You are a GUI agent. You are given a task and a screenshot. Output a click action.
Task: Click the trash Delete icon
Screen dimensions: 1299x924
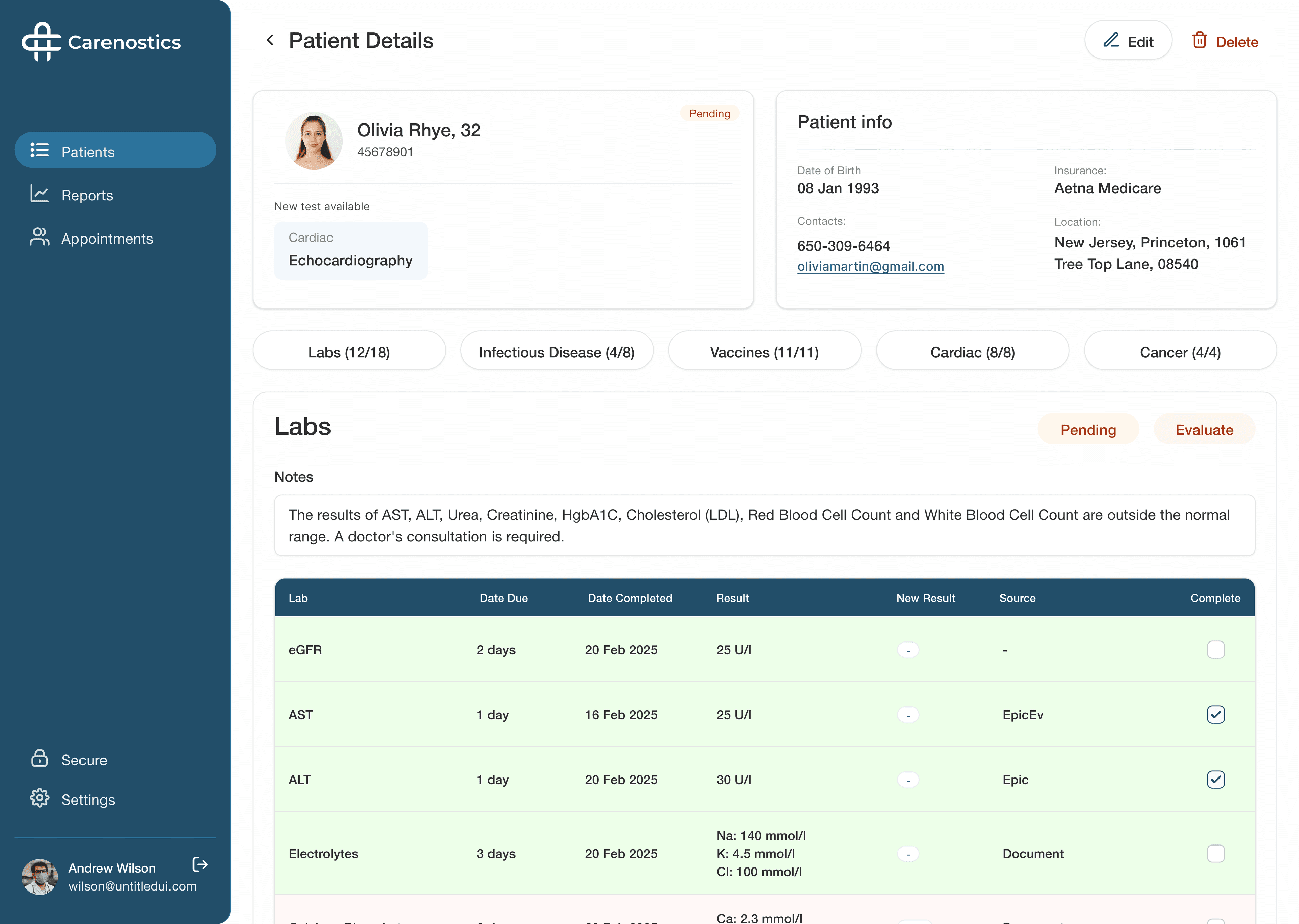tap(1200, 40)
